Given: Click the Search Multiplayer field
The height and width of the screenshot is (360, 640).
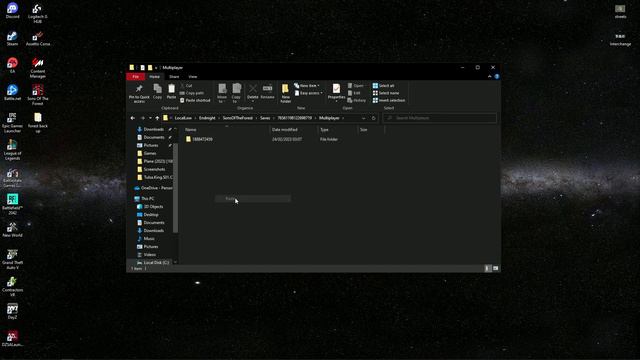Looking at the screenshot, I should tap(440, 118).
